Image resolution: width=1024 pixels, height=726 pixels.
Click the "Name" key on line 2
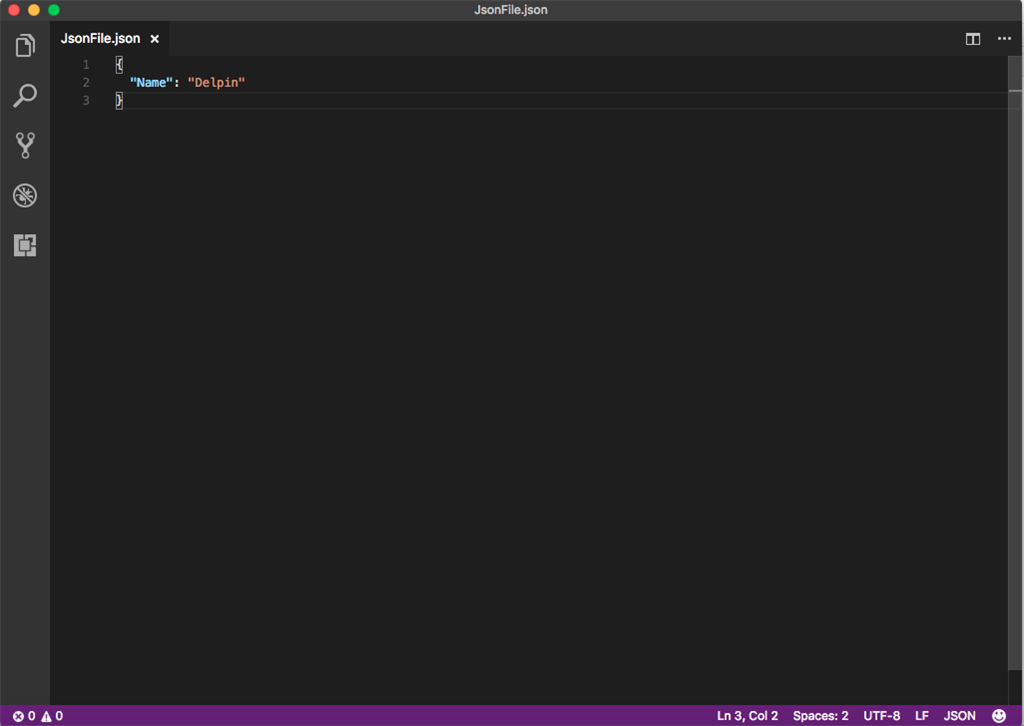click(x=151, y=82)
